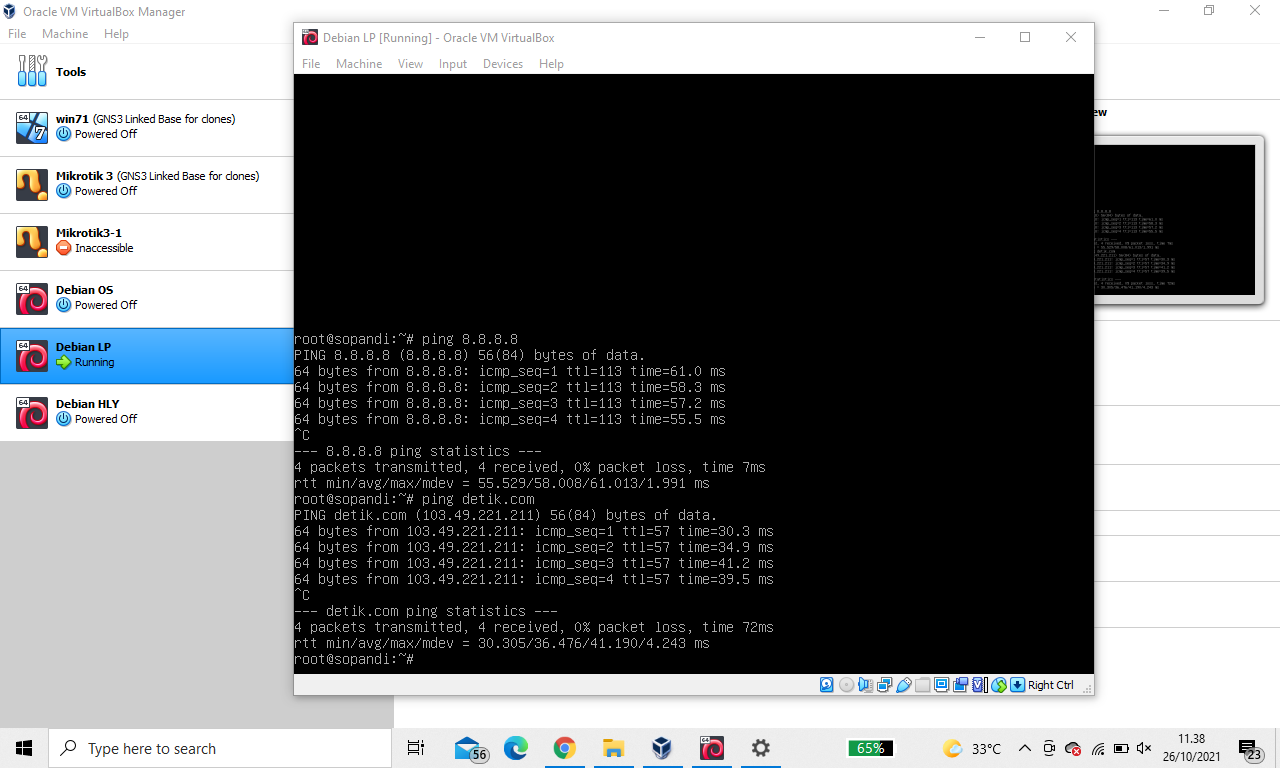Click the muted volume tray icon

tap(1145, 748)
